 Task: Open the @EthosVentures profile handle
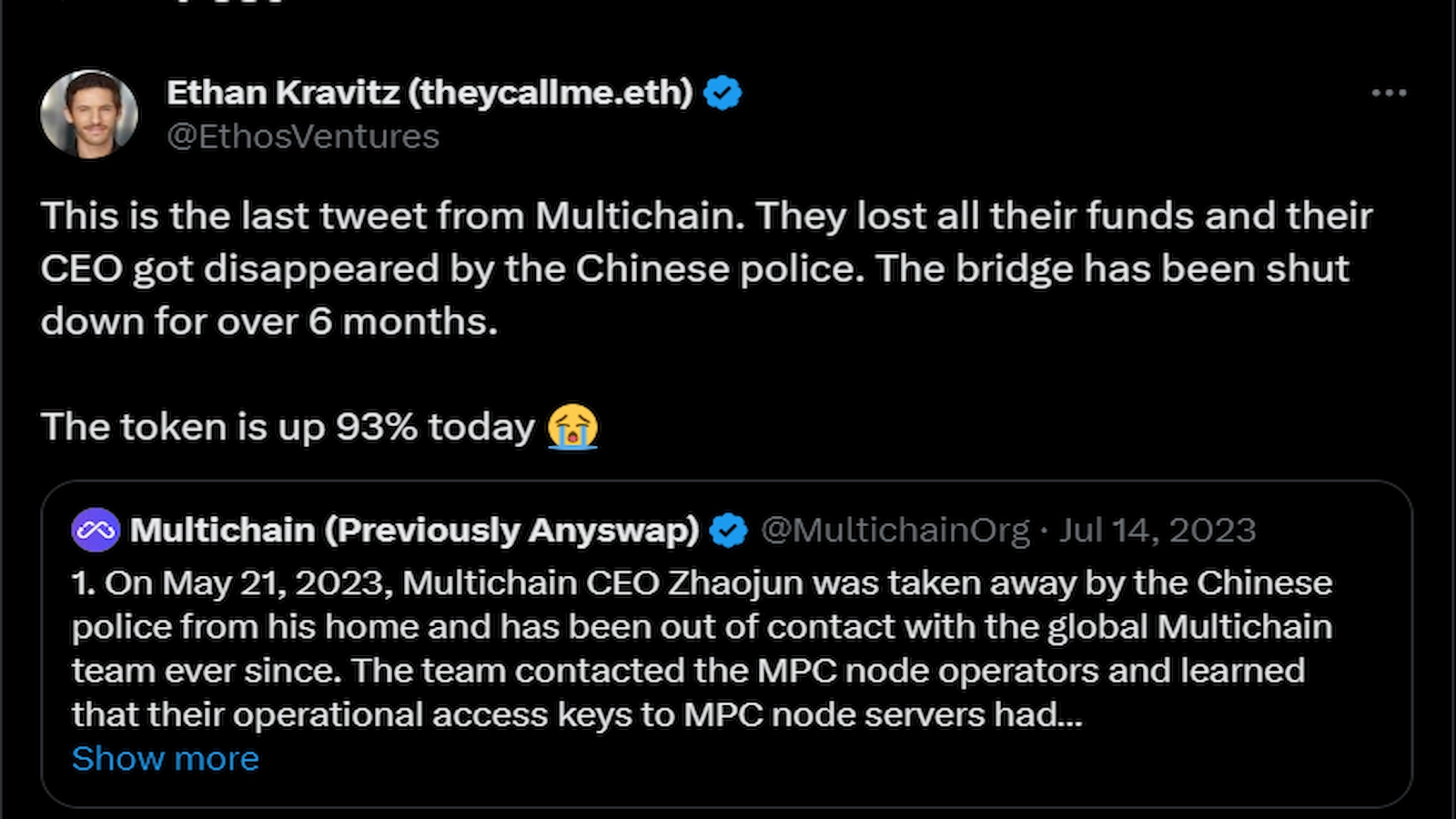(x=302, y=136)
